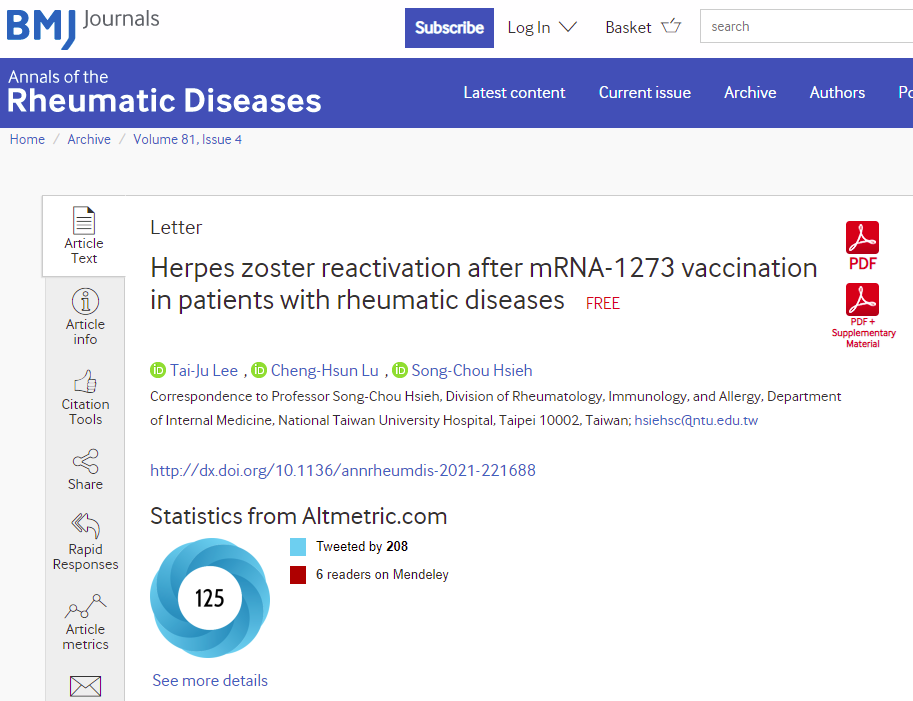Click the envelope email icon

(85, 686)
